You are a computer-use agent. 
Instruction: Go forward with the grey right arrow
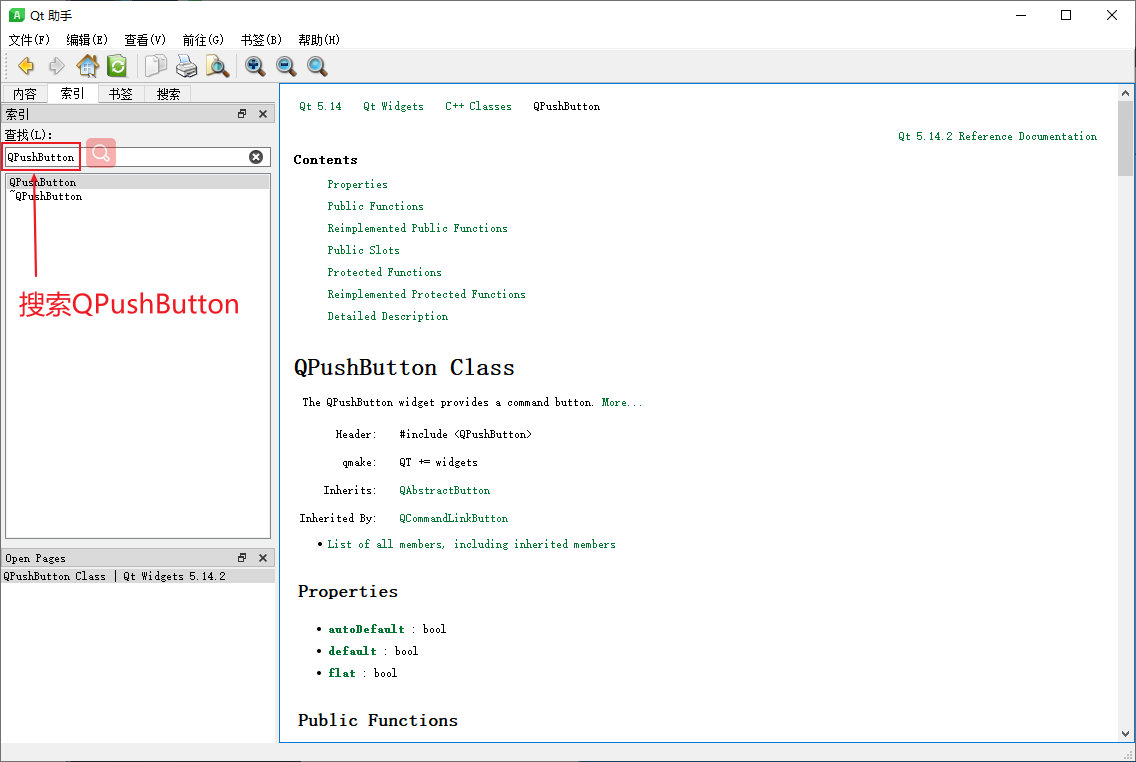[x=57, y=67]
